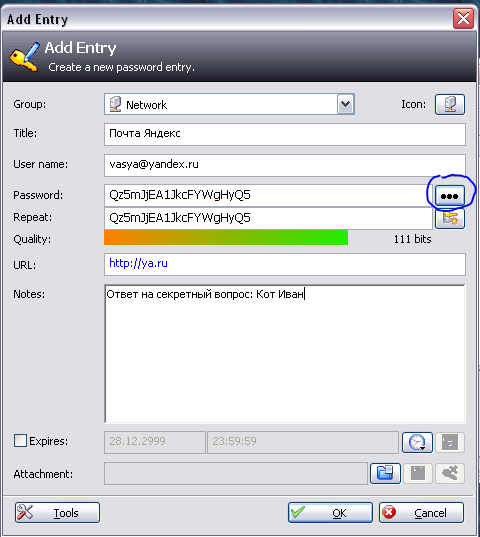Confirm the entry with OK

click(x=330, y=512)
